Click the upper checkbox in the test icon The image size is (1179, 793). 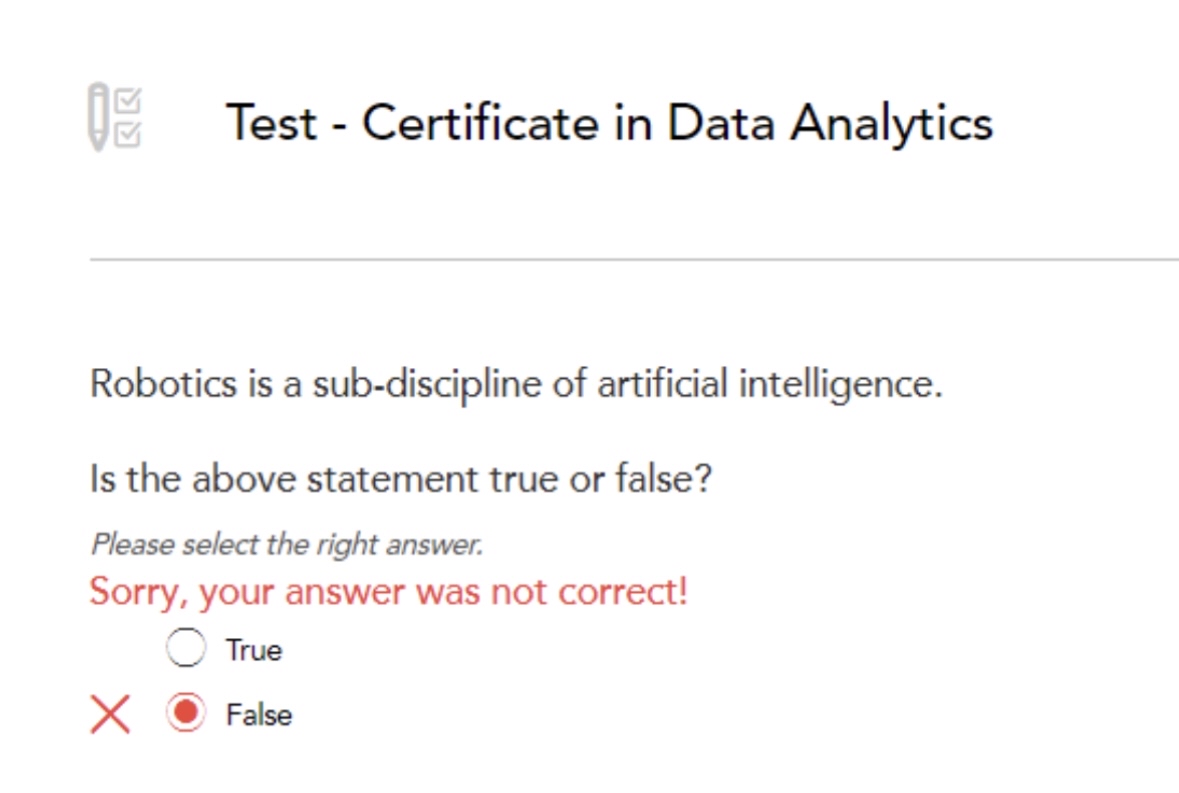(x=128, y=102)
